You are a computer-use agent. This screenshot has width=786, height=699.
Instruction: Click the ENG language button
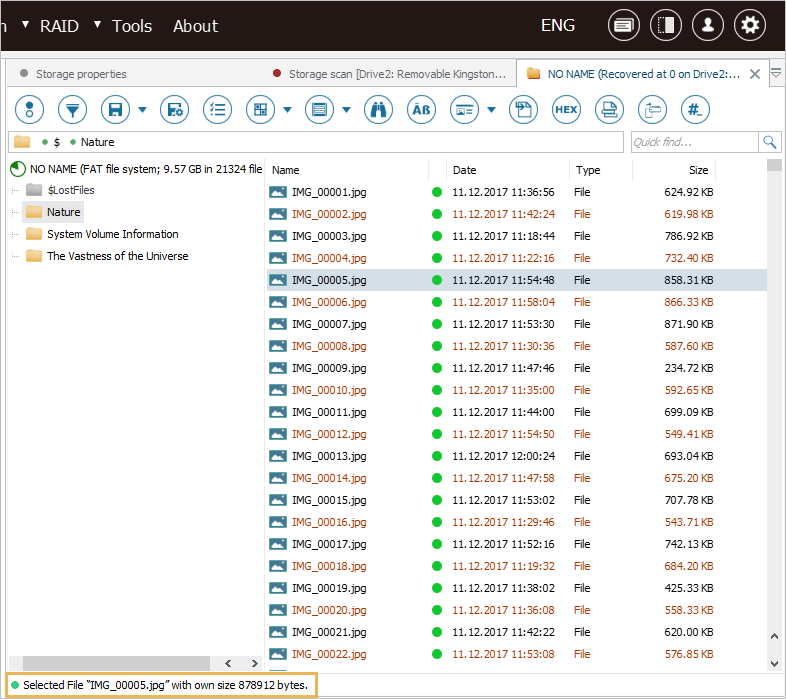pyautogui.click(x=558, y=26)
